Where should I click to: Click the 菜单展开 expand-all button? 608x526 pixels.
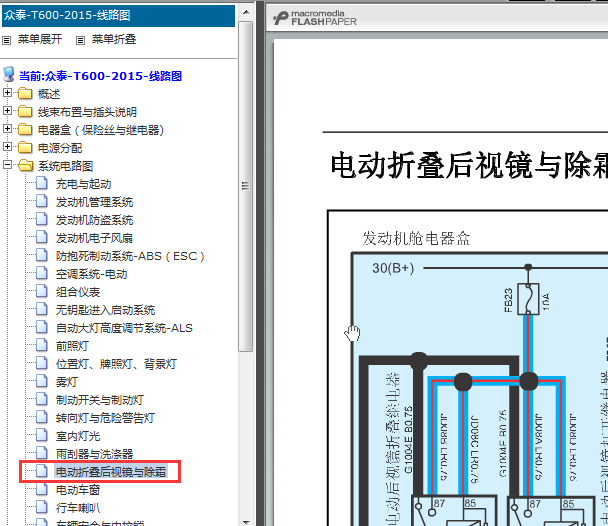[x=40, y=39]
